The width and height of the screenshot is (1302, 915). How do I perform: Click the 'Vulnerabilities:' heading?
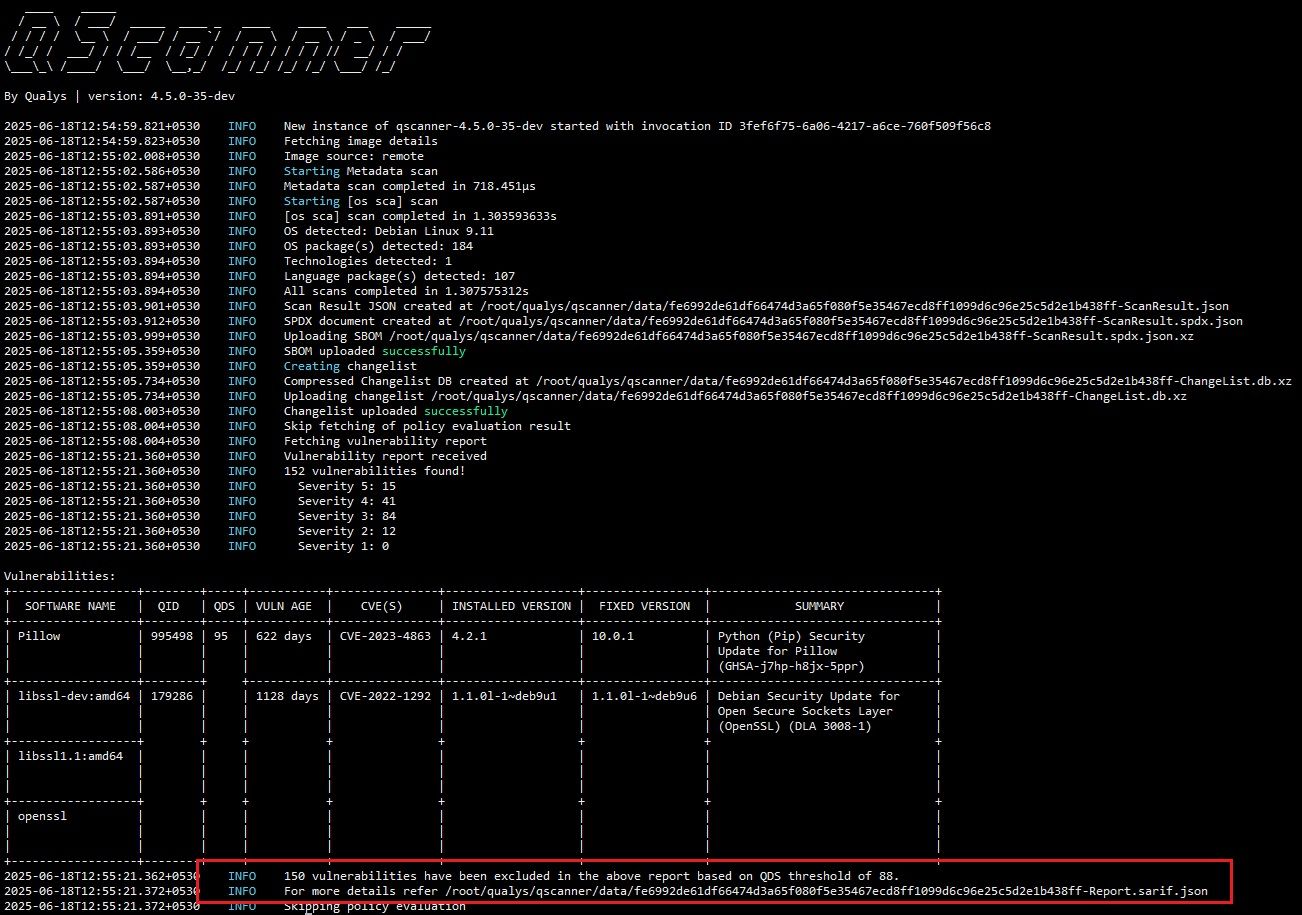60,576
